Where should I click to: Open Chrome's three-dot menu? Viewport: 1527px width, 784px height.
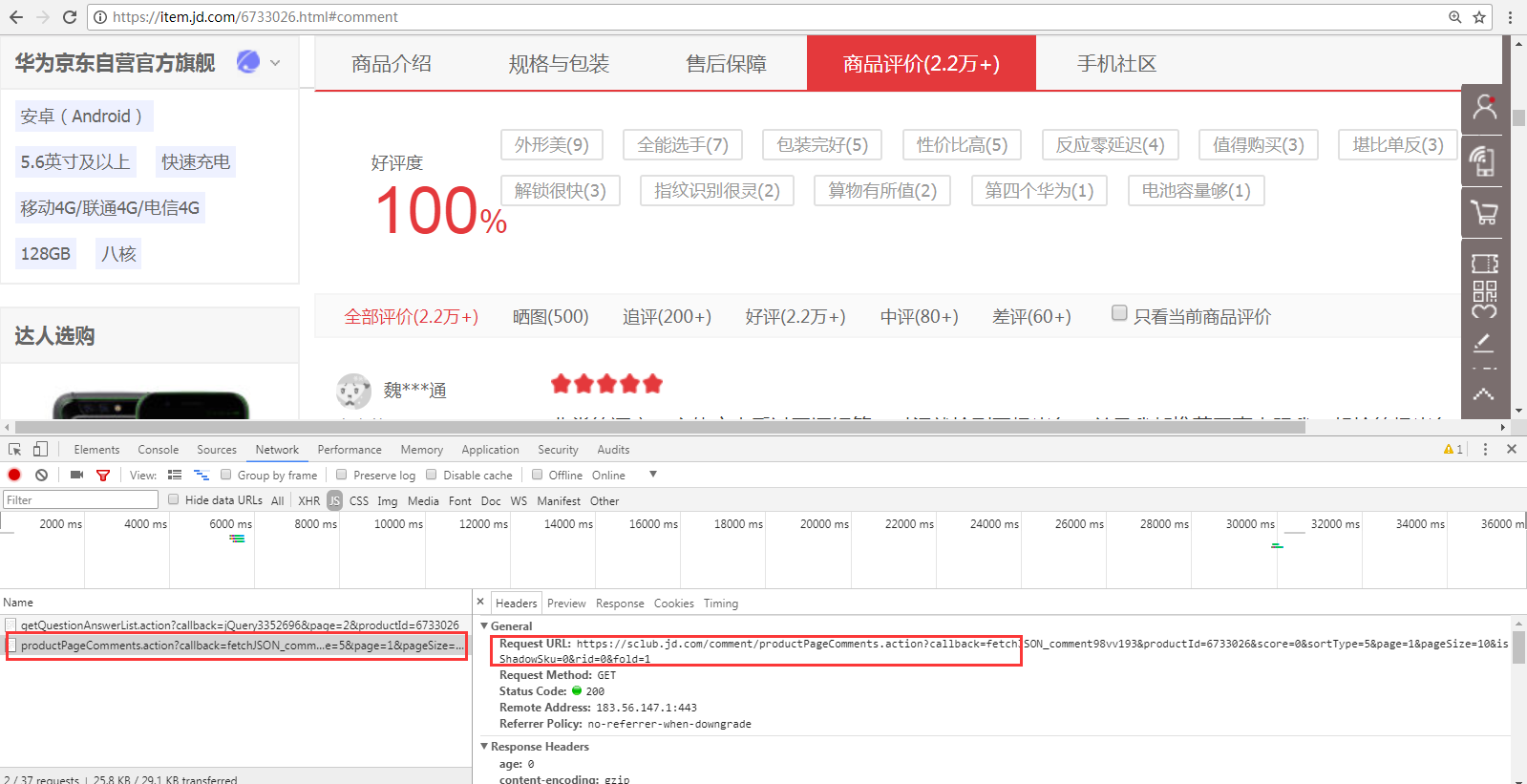pos(1510,17)
